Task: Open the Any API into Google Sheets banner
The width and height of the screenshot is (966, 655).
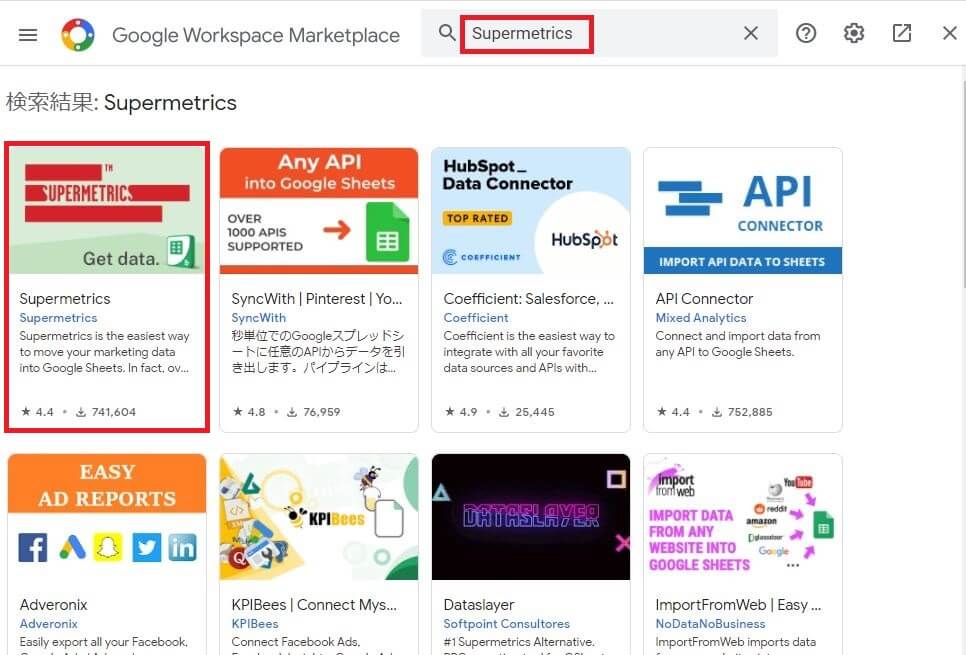Action: (319, 210)
